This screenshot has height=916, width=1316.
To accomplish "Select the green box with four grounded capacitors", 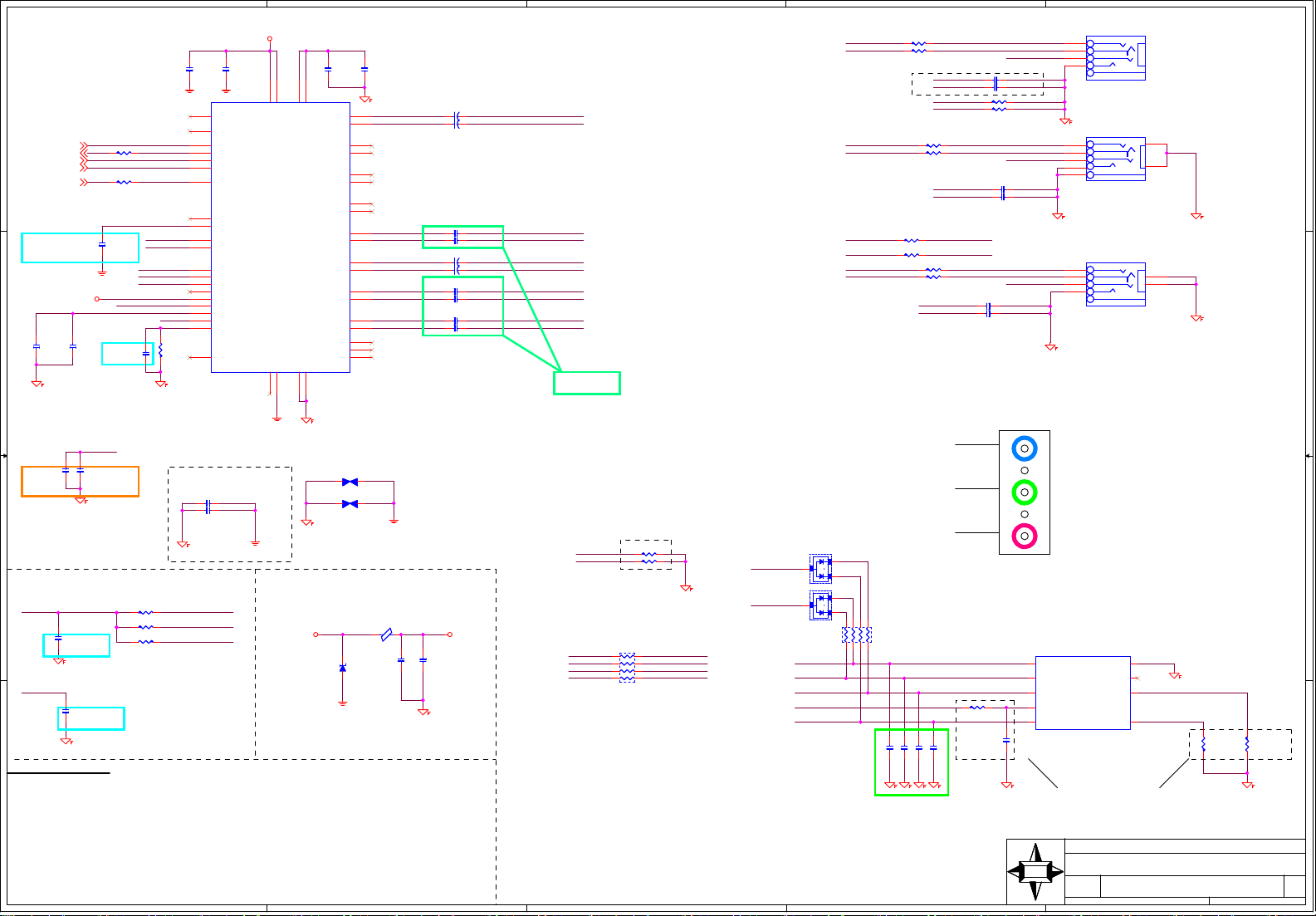I will click(912, 762).
